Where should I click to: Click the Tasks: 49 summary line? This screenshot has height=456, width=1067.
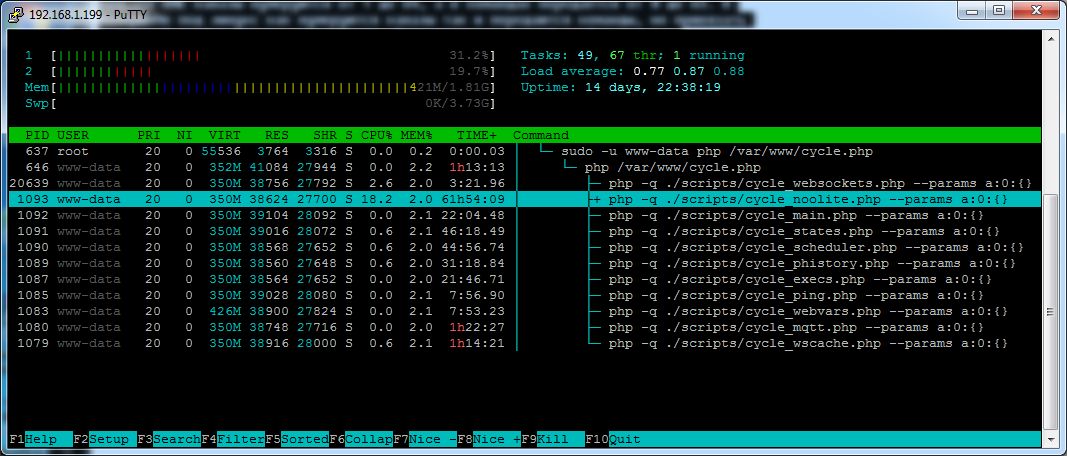(633, 55)
